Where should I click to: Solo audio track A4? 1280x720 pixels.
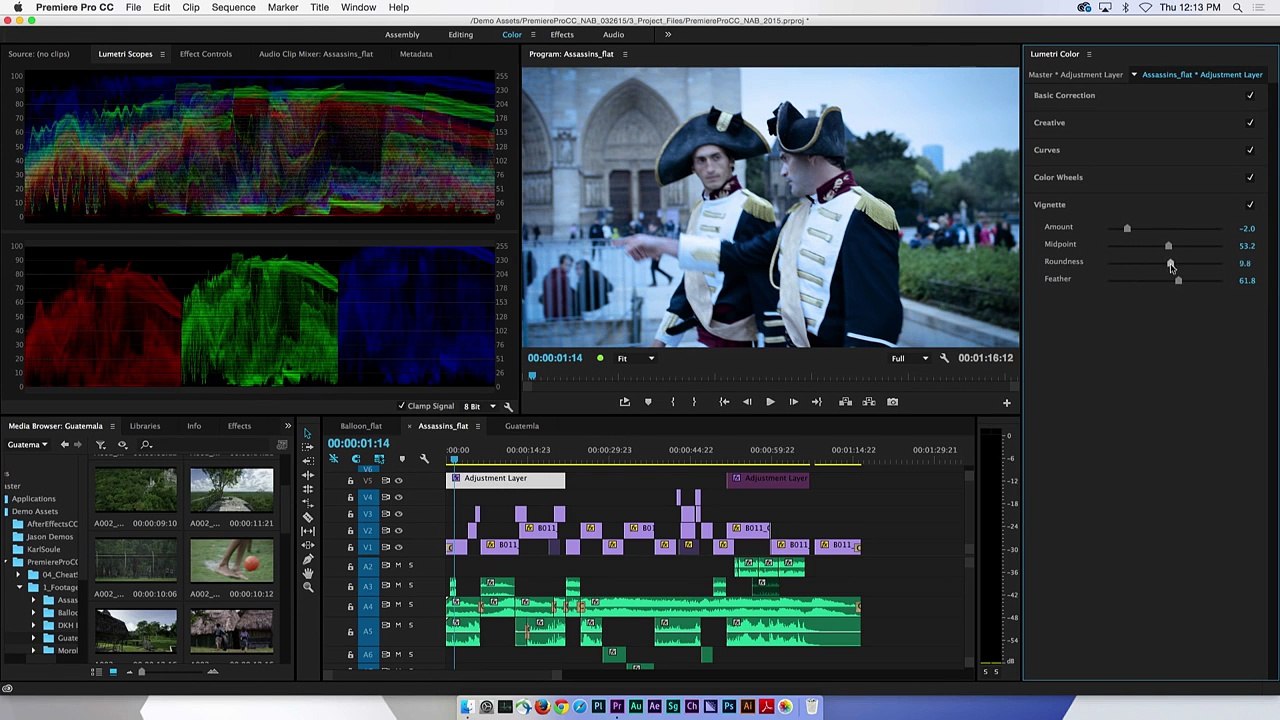[410, 606]
